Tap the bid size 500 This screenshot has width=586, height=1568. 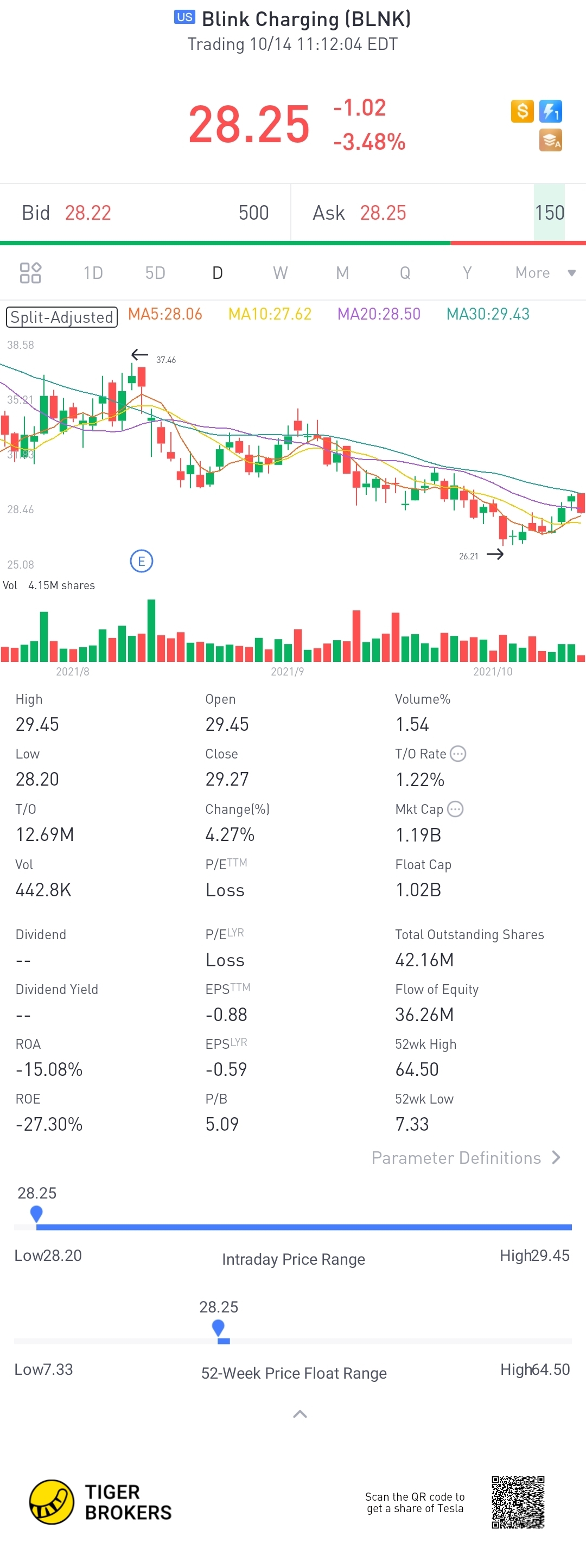[254, 213]
